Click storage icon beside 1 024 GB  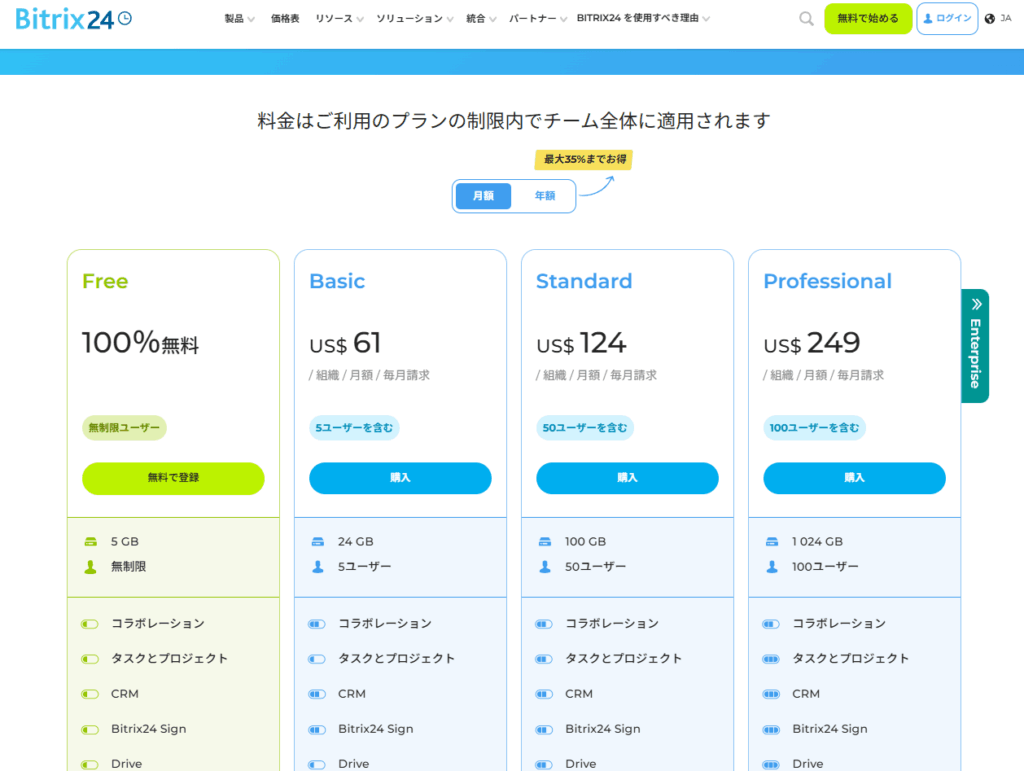tap(772, 542)
